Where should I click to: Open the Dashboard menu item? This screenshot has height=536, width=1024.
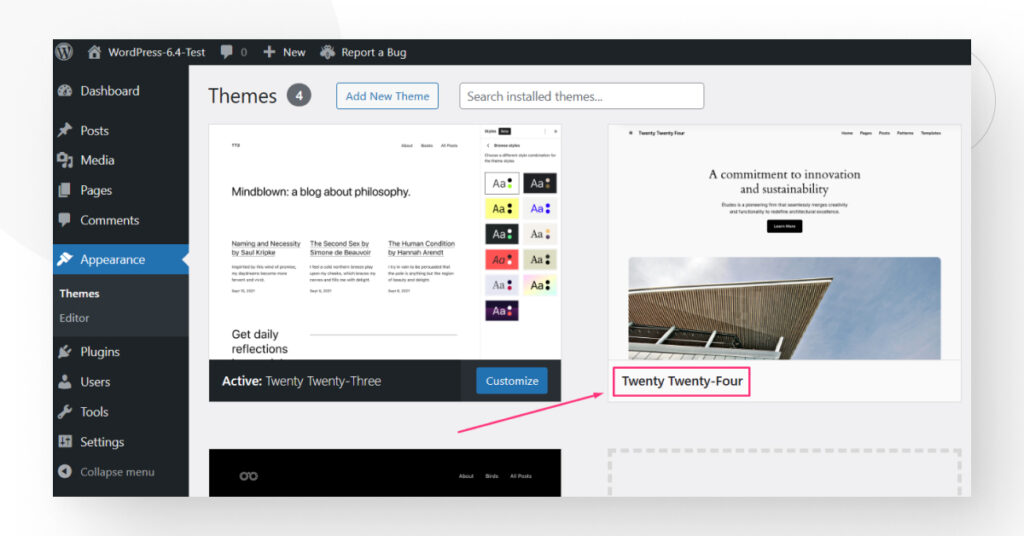click(x=110, y=91)
